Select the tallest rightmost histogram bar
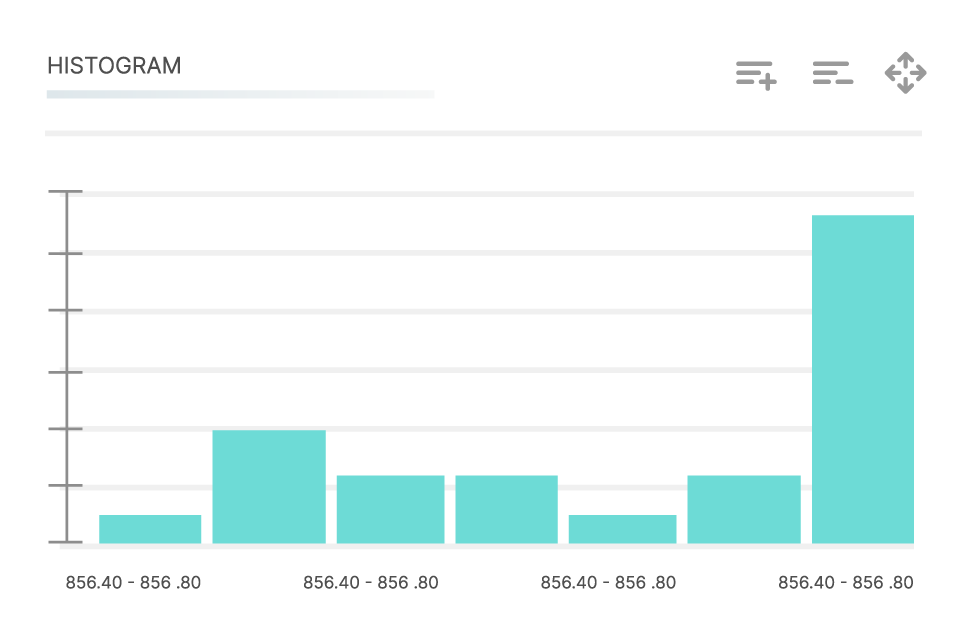This screenshot has height=638, width=977. 862,379
